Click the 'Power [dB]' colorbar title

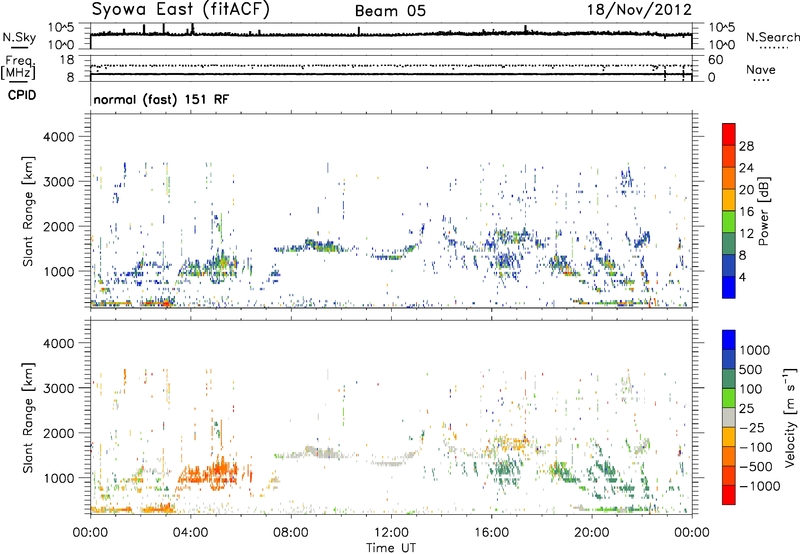pyautogui.click(x=764, y=211)
